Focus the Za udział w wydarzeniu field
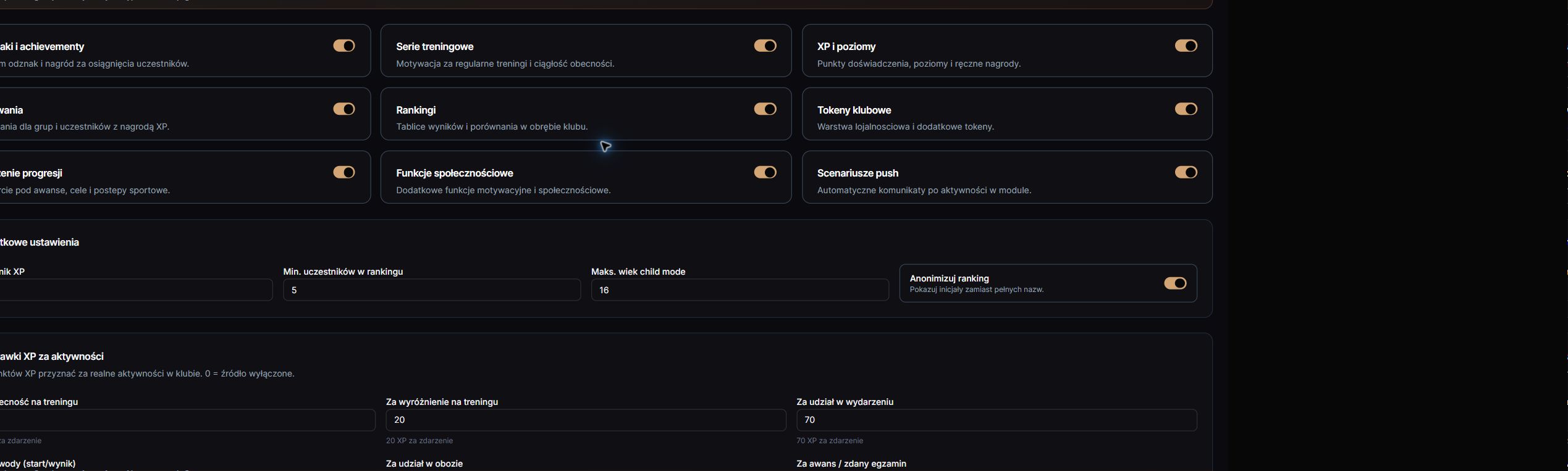This screenshot has height=471, width=1568. pos(997,420)
